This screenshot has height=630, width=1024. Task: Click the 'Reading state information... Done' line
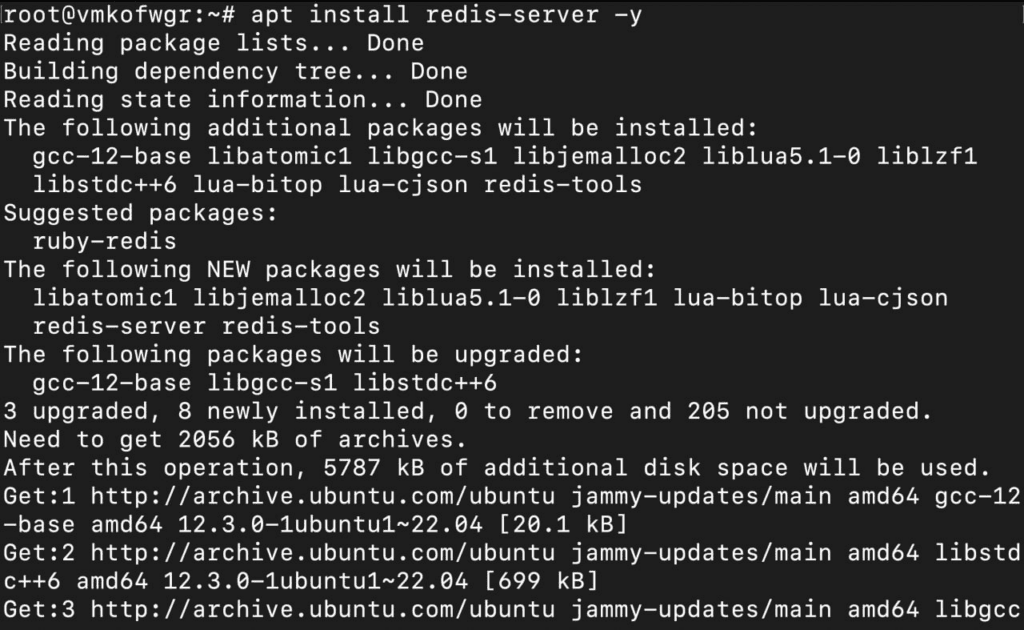243,99
